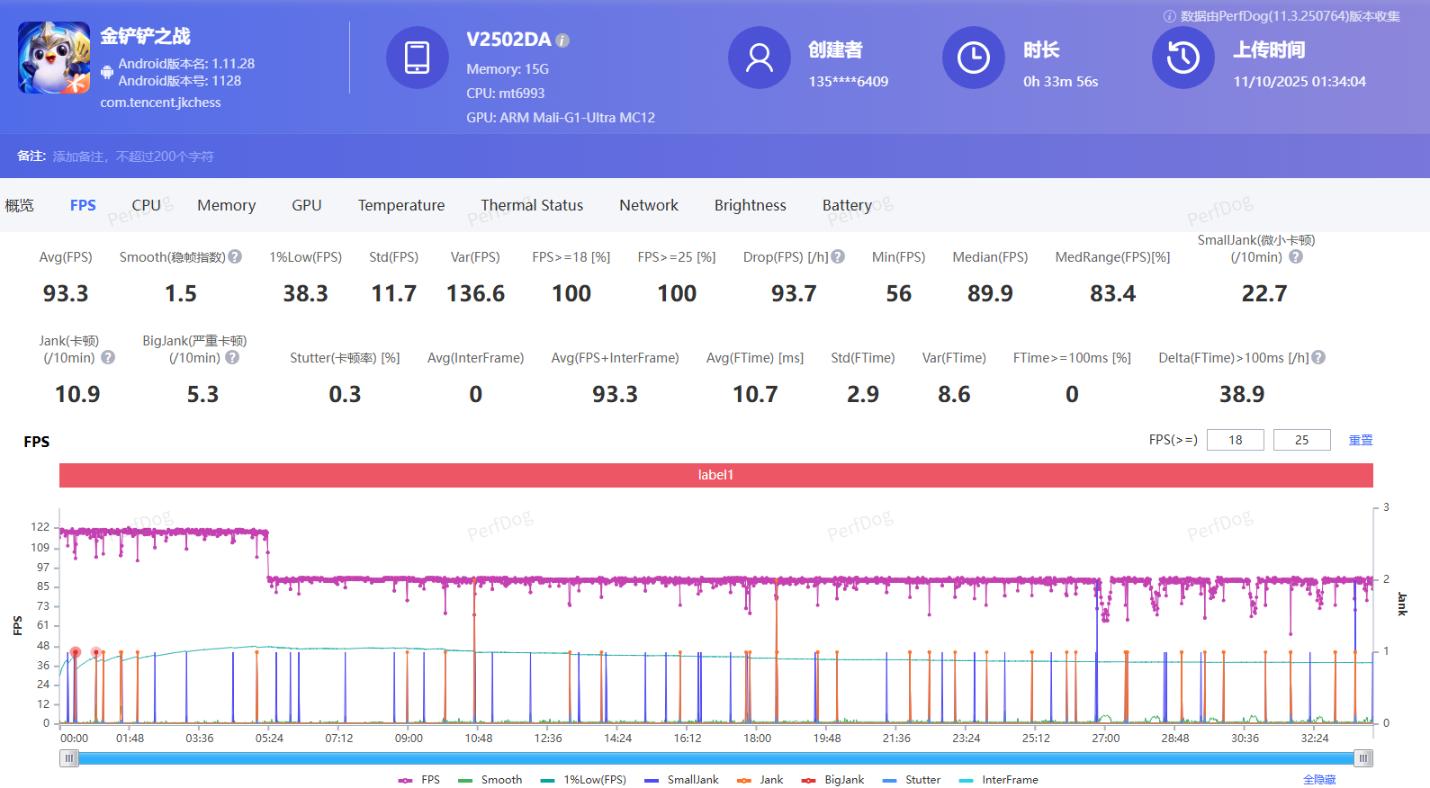Screen dimensions: 1430x788
Task: Toggle BigJank series in chart legend
Action: (x=836, y=780)
